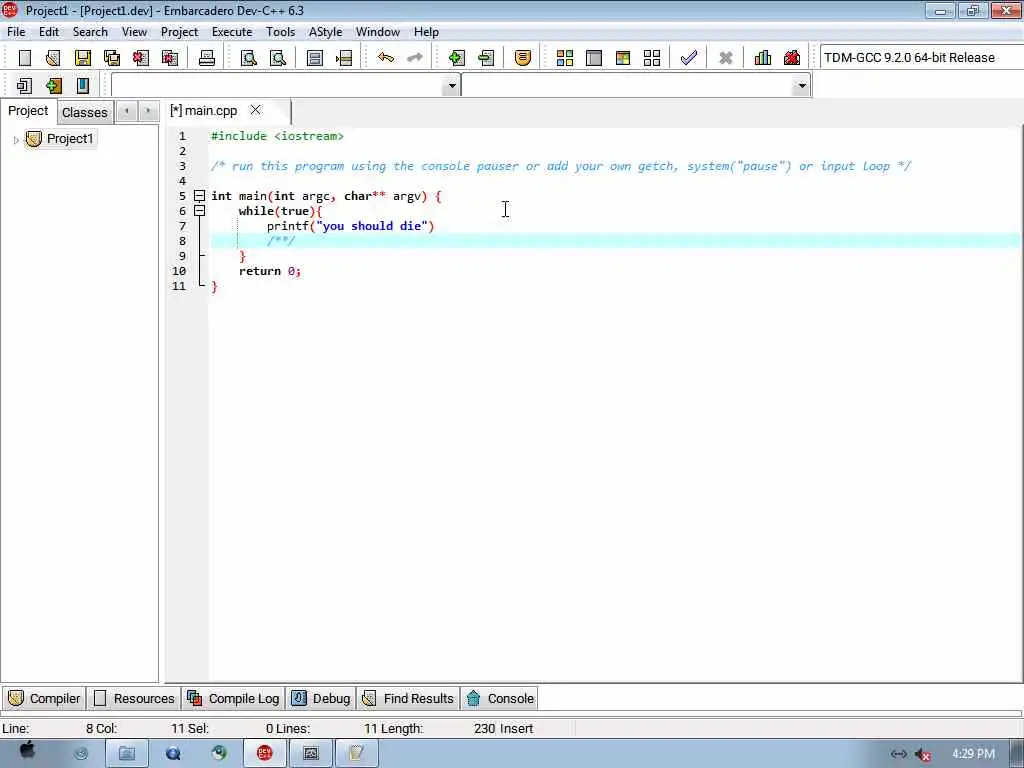The height and width of the screenshot is (768, 1024).
Task: Click the Insert snippet icon in second toolbar
Action: (25, 86)
